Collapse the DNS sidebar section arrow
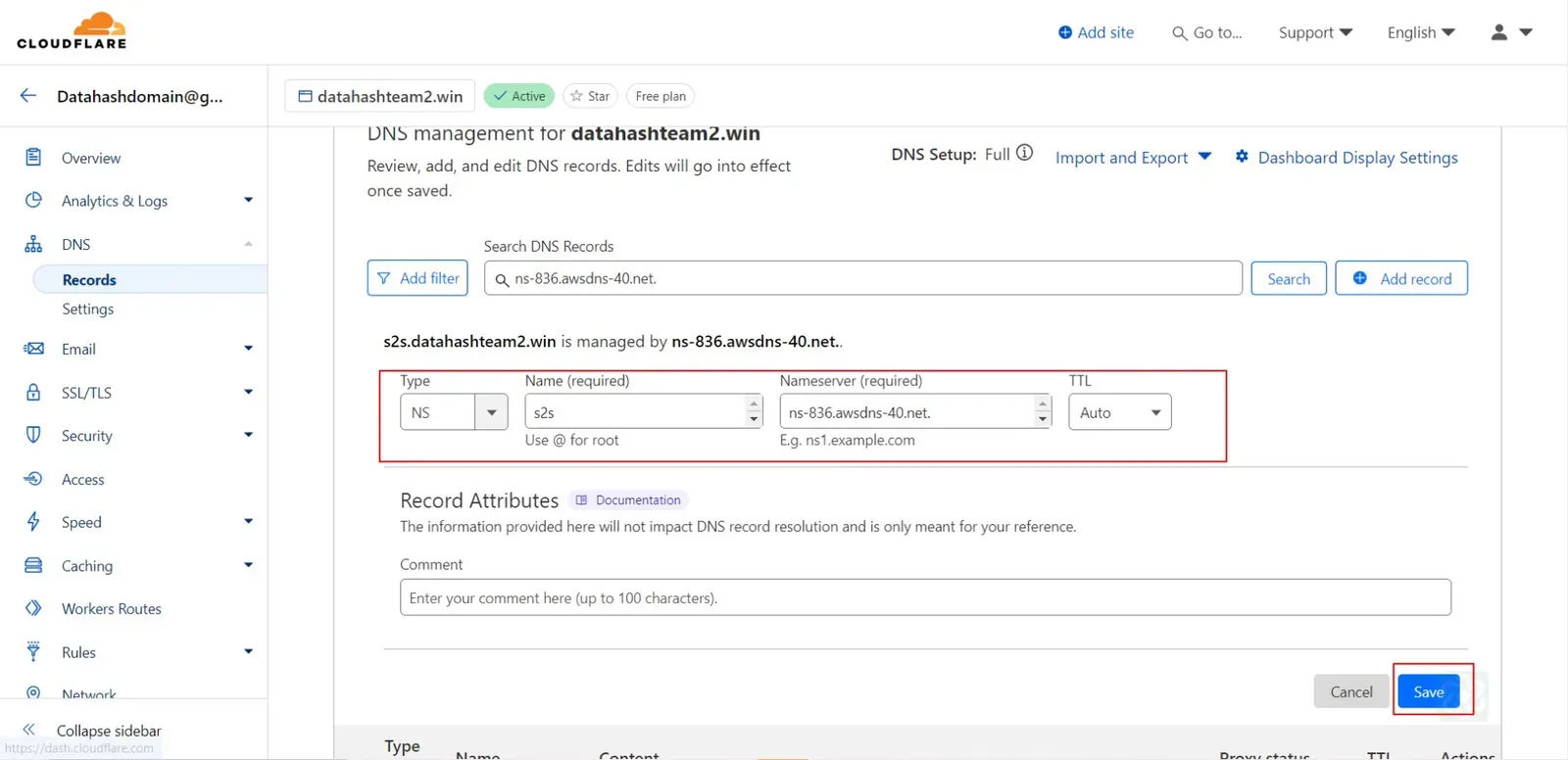 pyautogui.click(x=248, y=244)
